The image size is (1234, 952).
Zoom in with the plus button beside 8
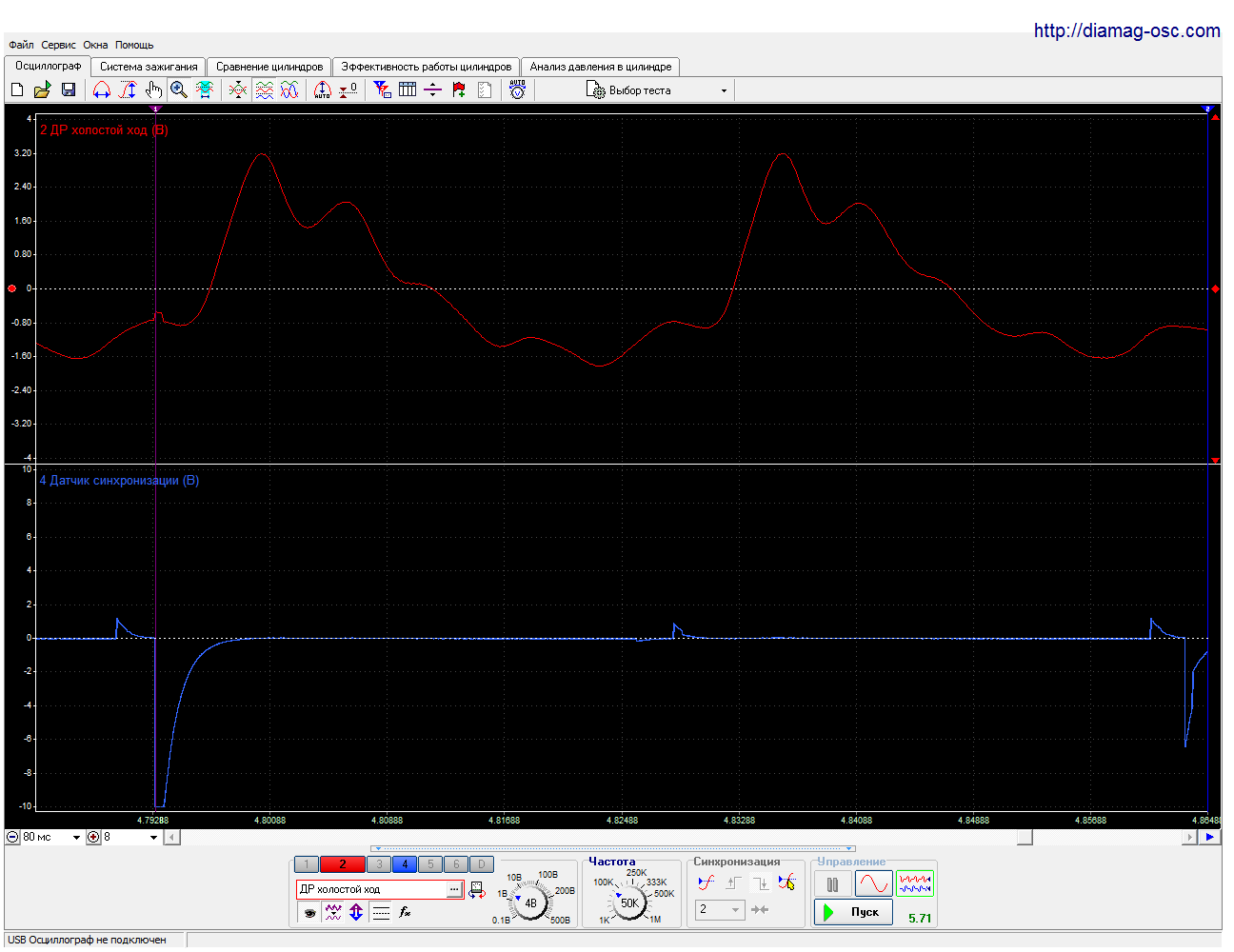coord(93,838)
